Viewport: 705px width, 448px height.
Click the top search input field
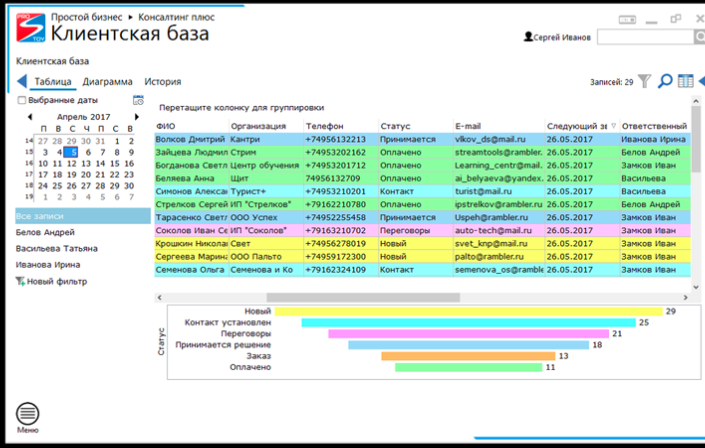[646, 37]
